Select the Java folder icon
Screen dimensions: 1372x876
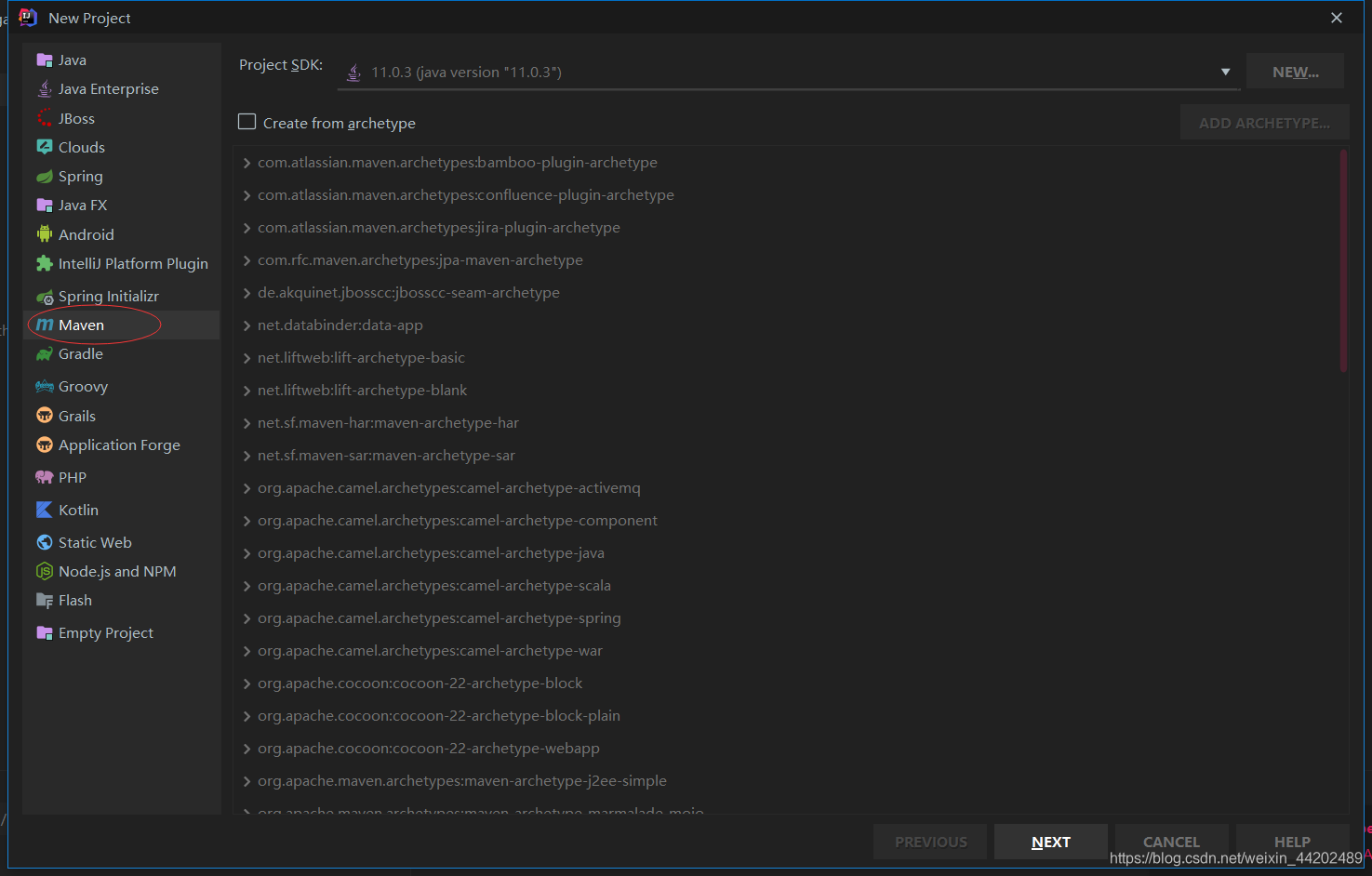tap(44, 60)
